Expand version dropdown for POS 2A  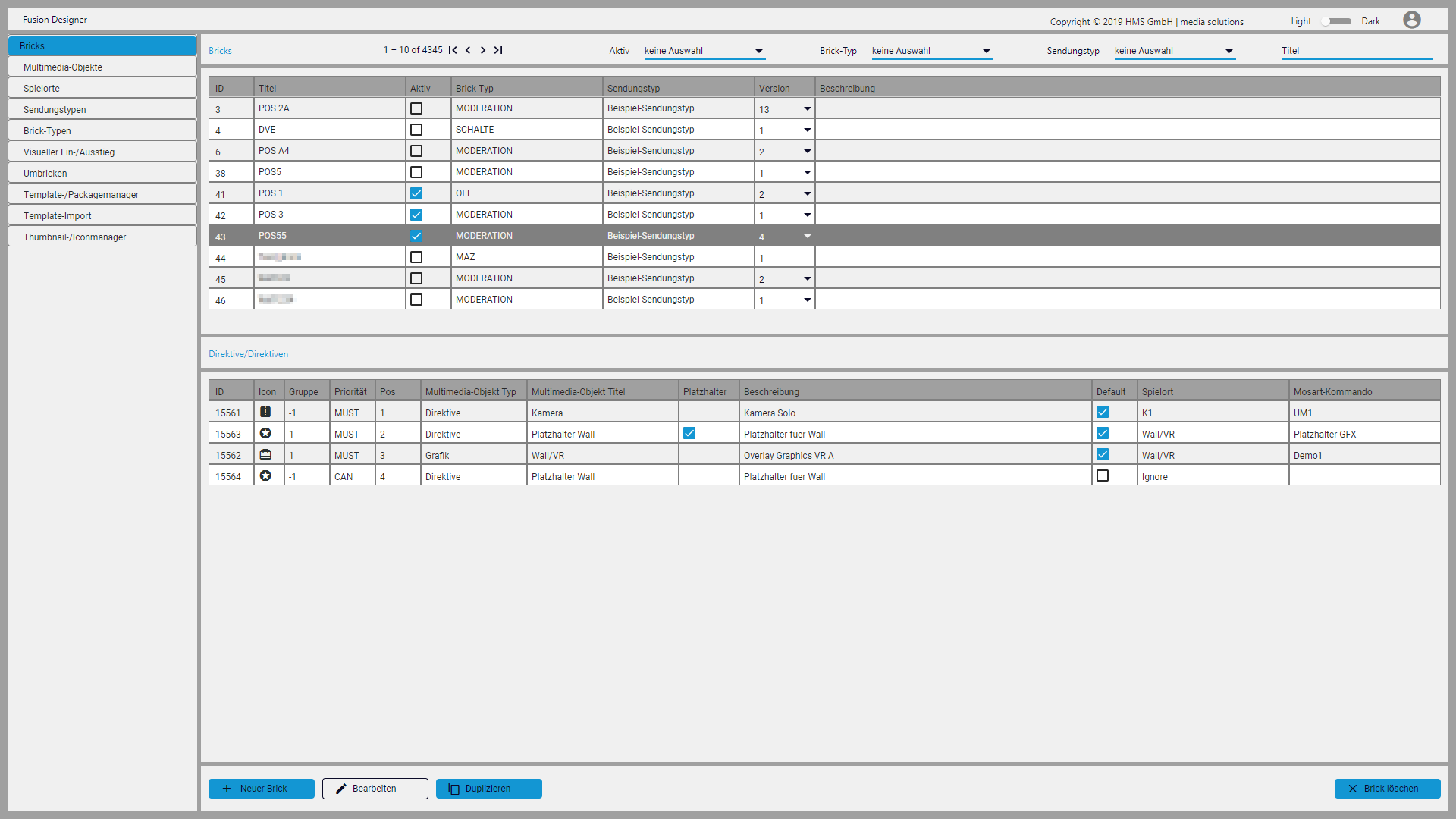[807, 109]
